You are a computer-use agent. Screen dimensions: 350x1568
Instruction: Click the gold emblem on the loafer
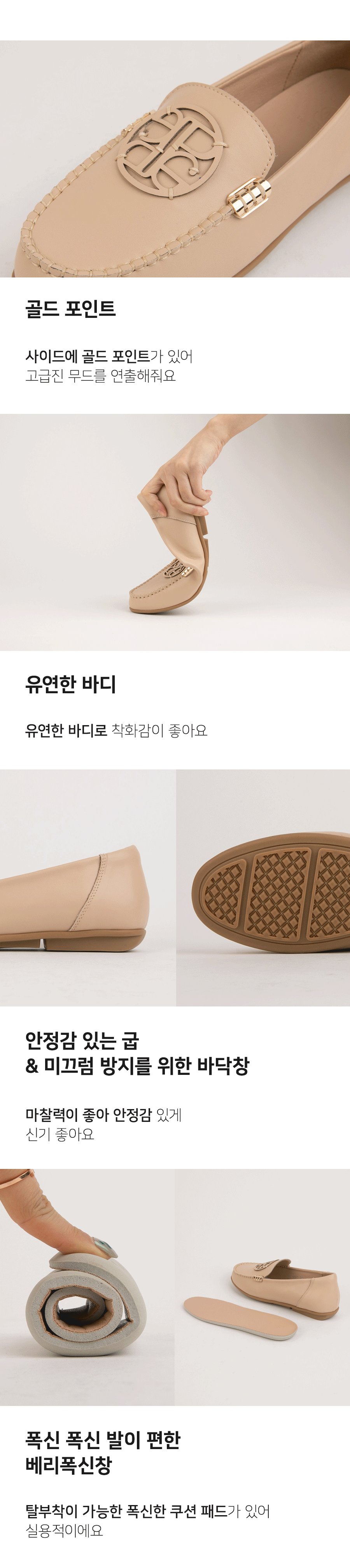click(x=171, y=153)
